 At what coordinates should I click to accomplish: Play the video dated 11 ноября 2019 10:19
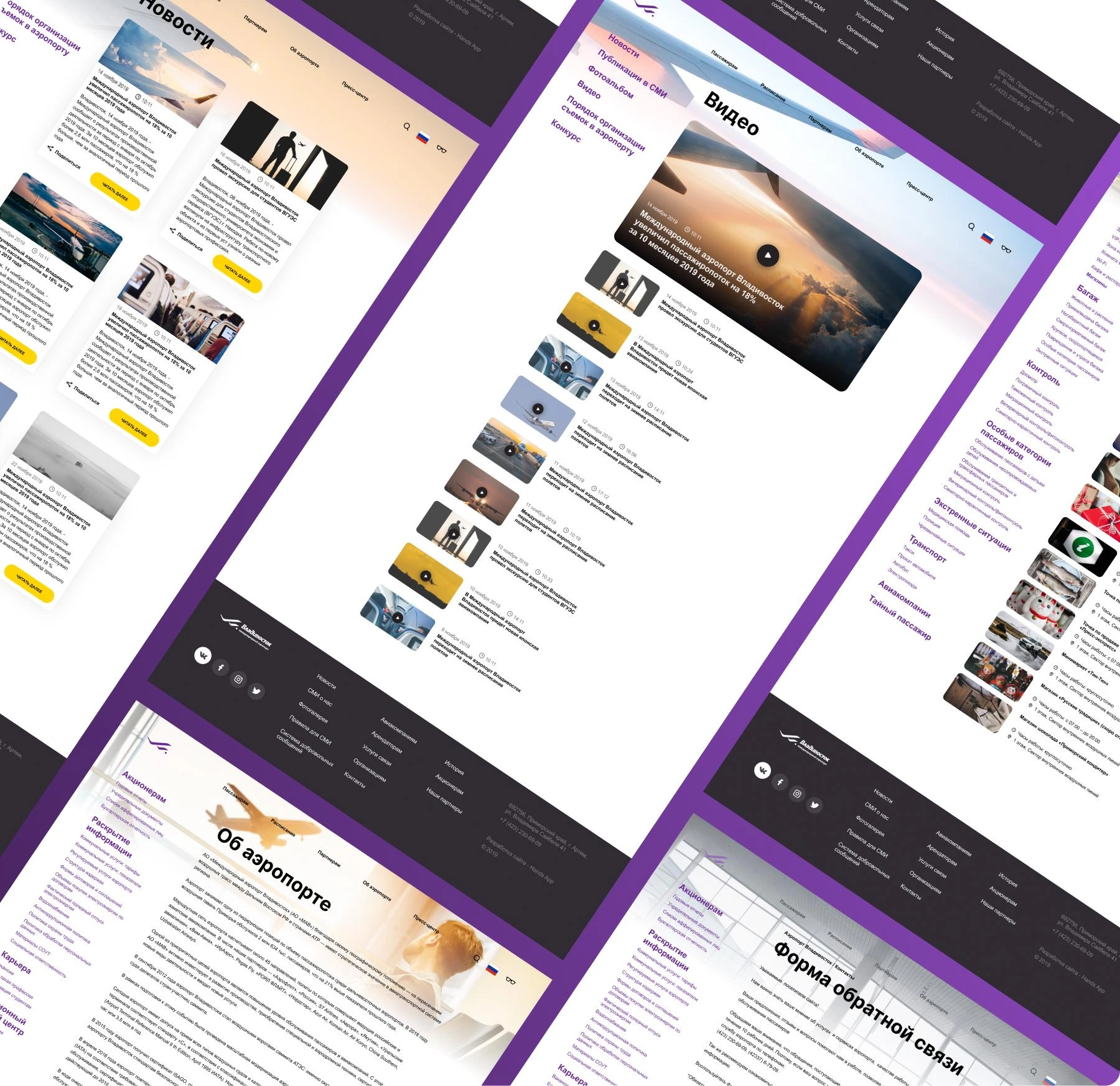pyautogui.click(x=482, y=492)
